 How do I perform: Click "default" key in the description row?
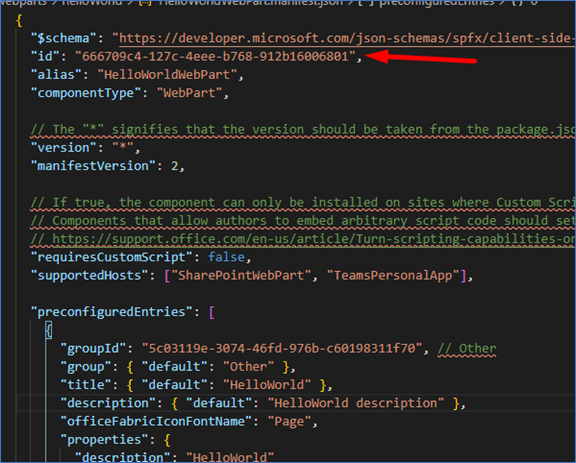[219, 403]
